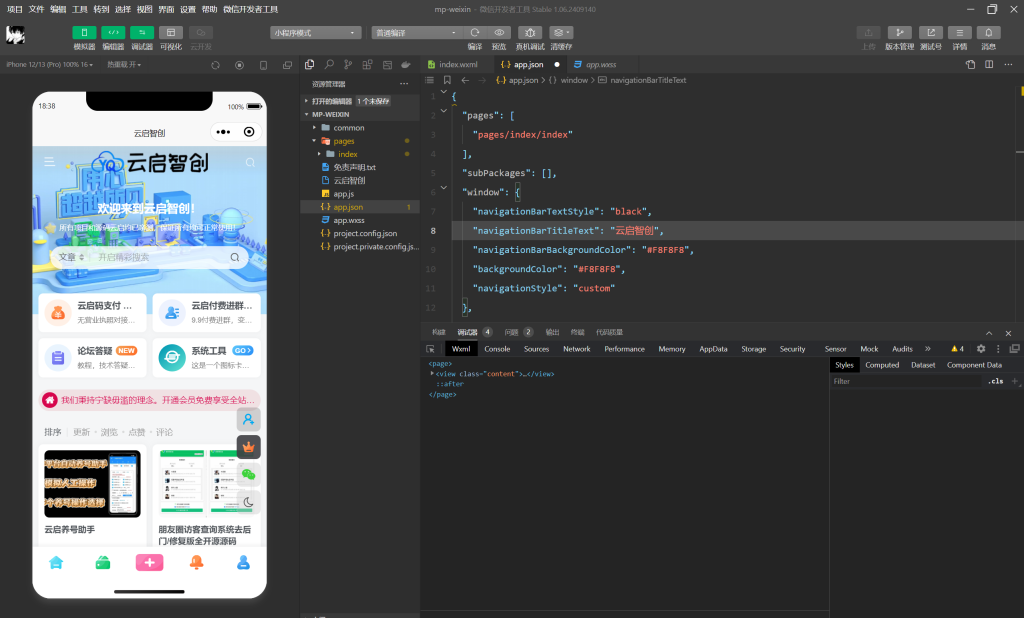The width and height of the screenshot is (1024, 618).
Task: Open the 资源管理器 panel ellipsis menu
Action: (x=404, y=84)
